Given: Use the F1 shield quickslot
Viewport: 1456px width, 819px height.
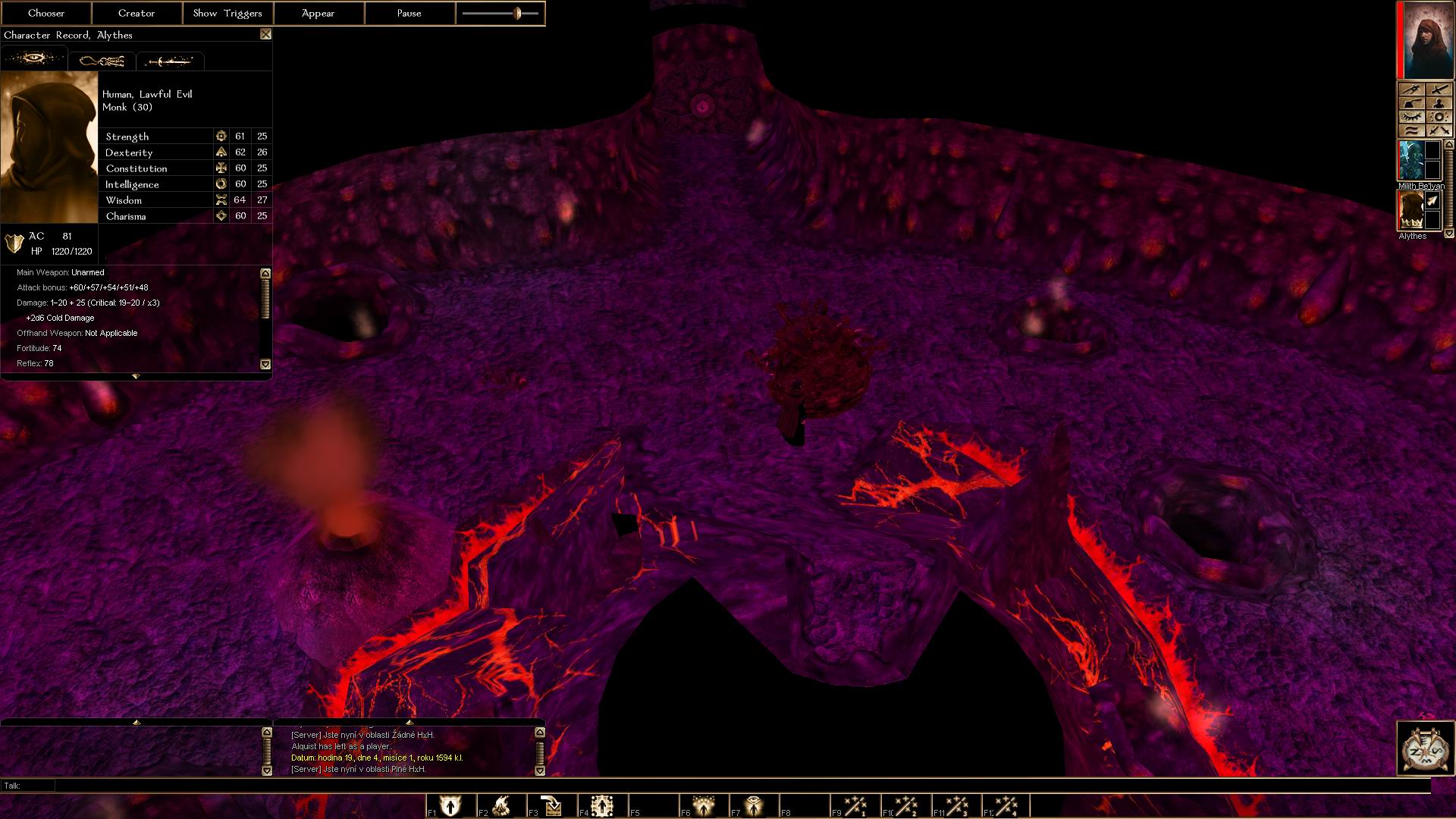Looking at the screenshot, I should tap(450, 805).
